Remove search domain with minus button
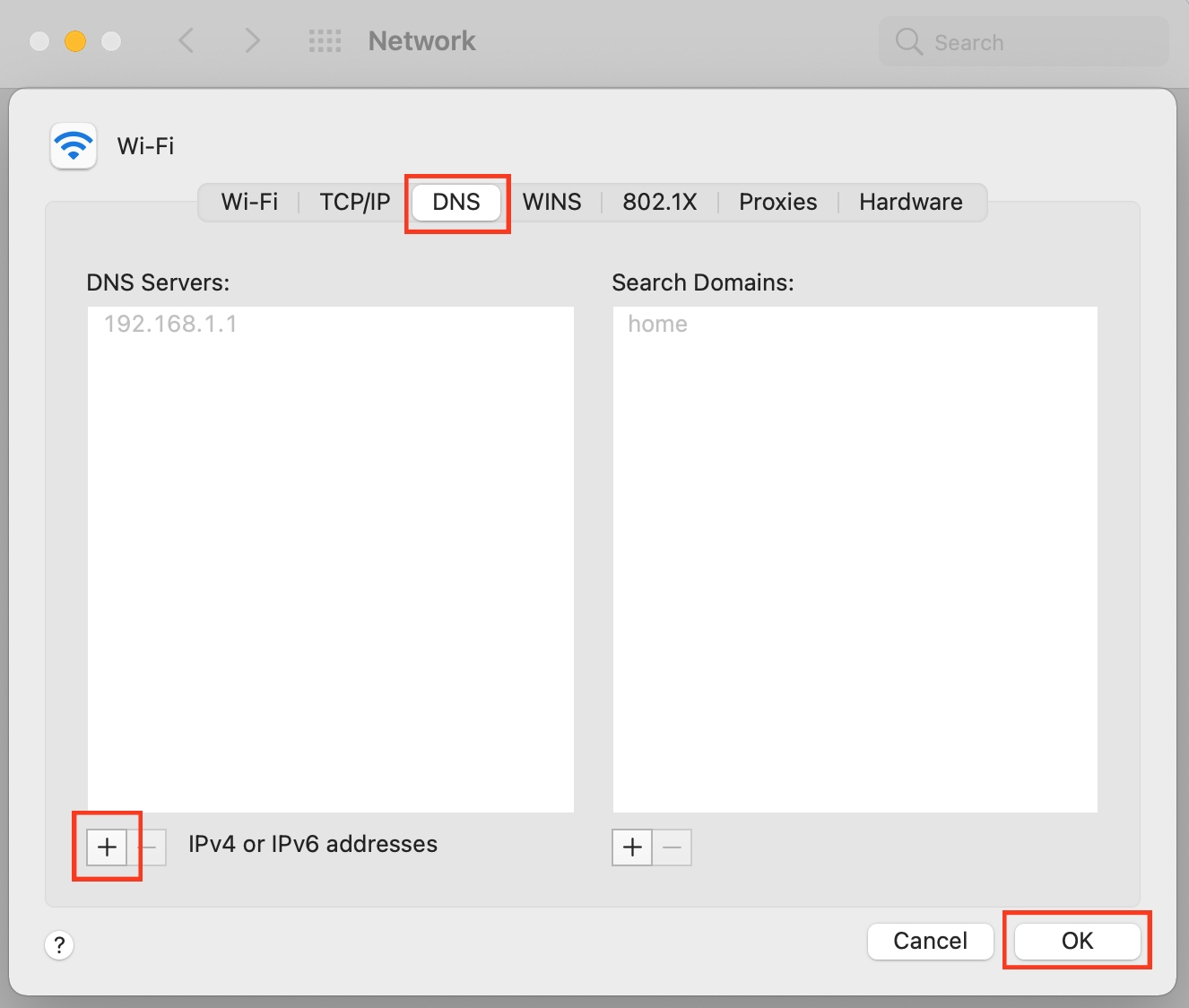Viewport: 1189px width, 1008px height. tap(673, 847)
